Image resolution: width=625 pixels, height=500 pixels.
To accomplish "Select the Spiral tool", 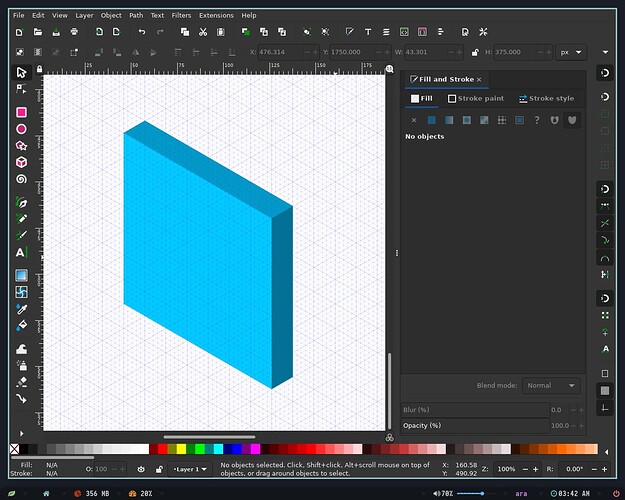I will pos(22,179).
